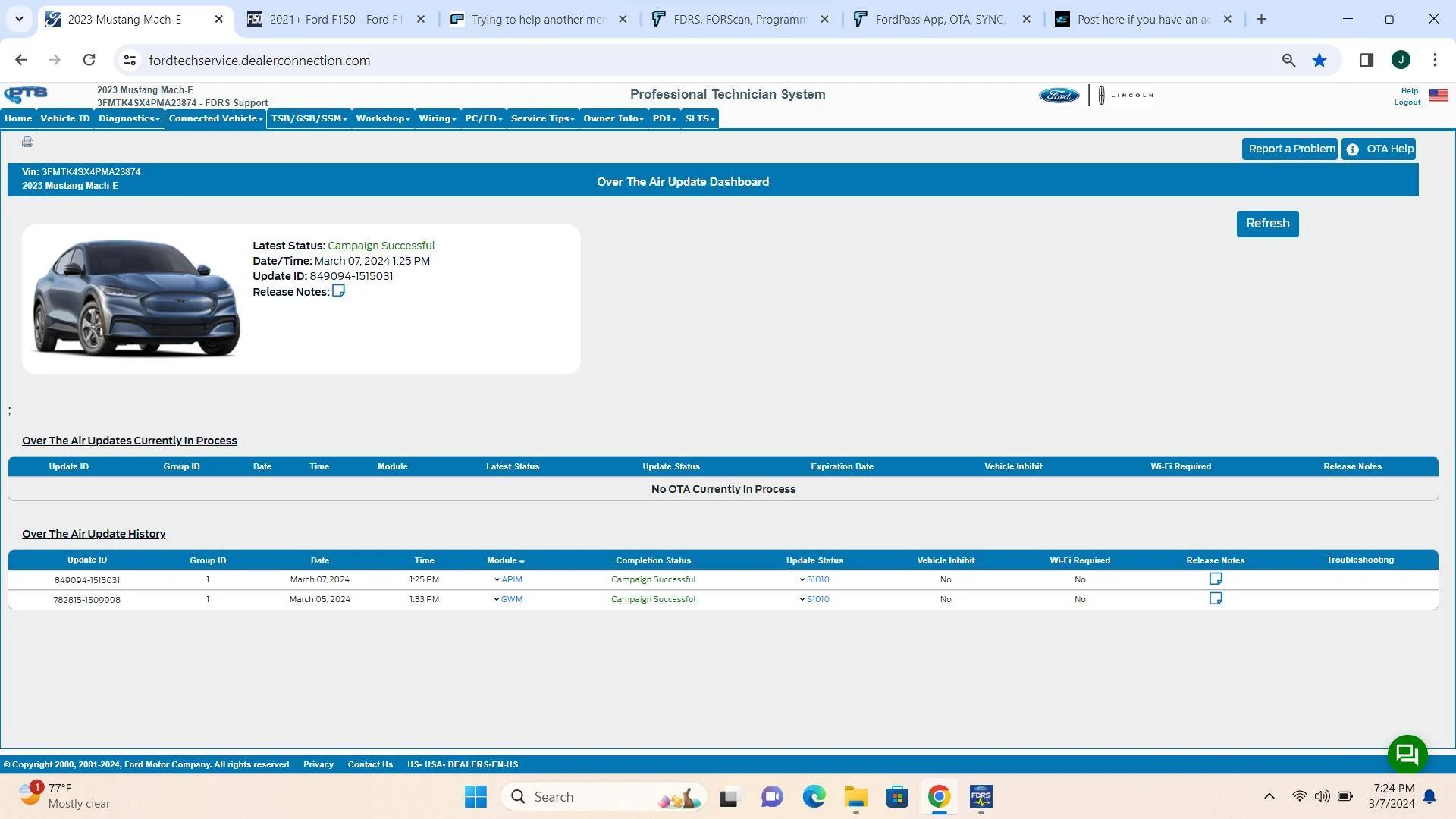
Task: Click the Ford oval logo
Action: click(x=1059, y=96)
